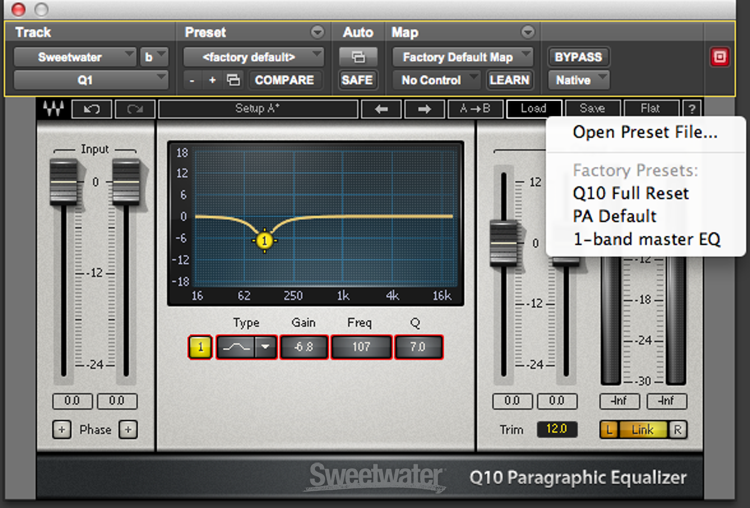The height and width of the screenshot is (508, 750).
Task: Copy setup with A→B button
Action: coord(475,109)
